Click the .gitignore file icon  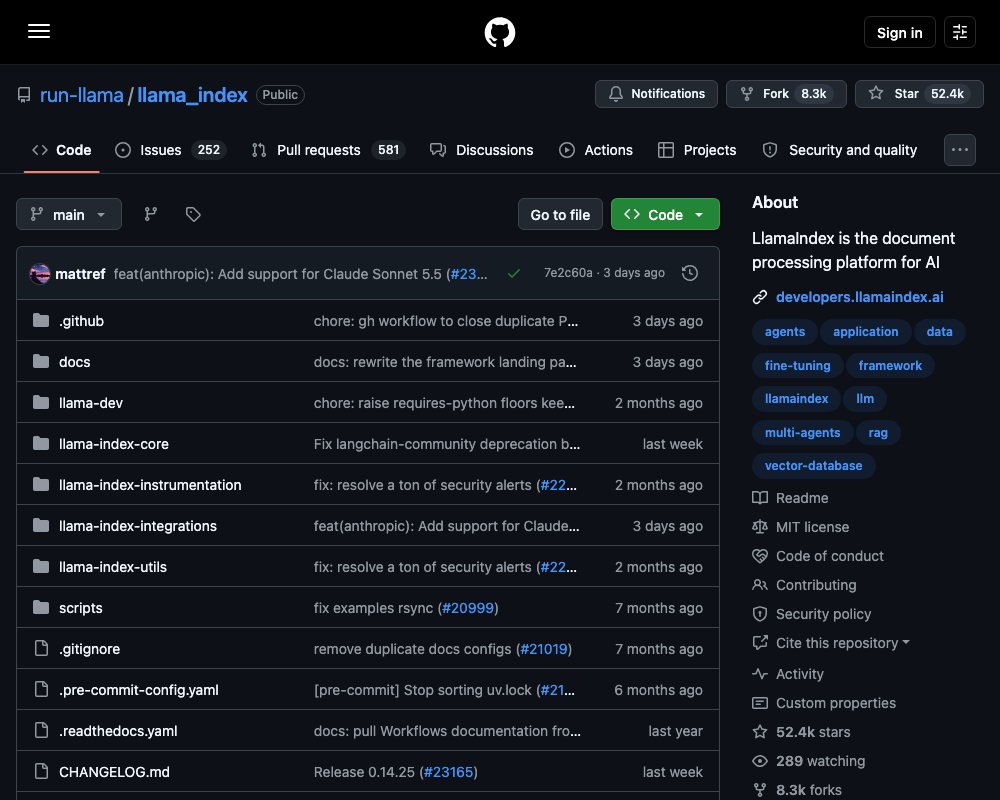click(x=41, y=648)
